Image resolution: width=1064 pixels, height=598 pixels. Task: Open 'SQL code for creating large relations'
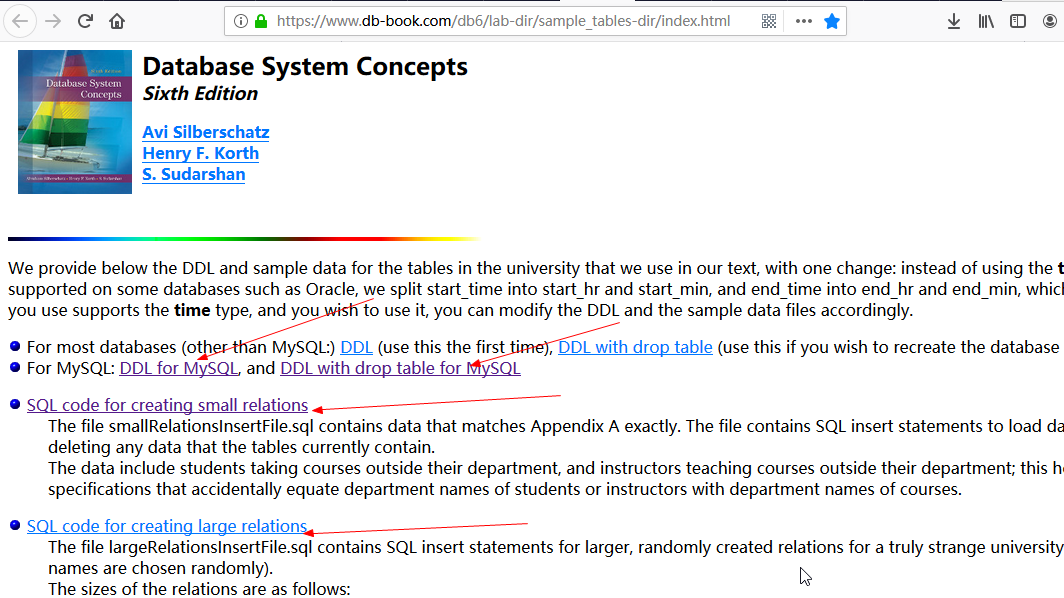tap(167, 525)
